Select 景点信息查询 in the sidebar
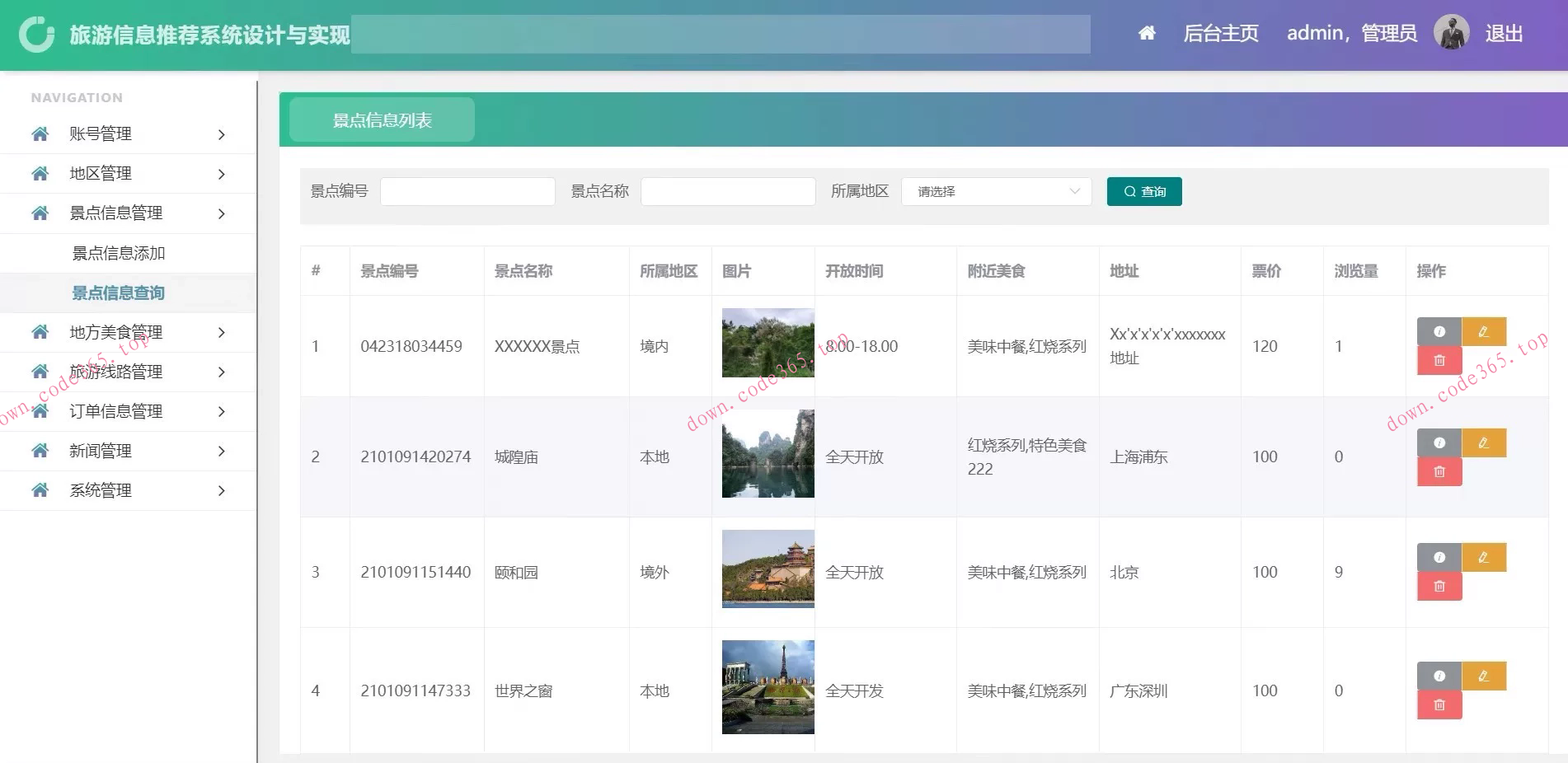 [118, 293]
